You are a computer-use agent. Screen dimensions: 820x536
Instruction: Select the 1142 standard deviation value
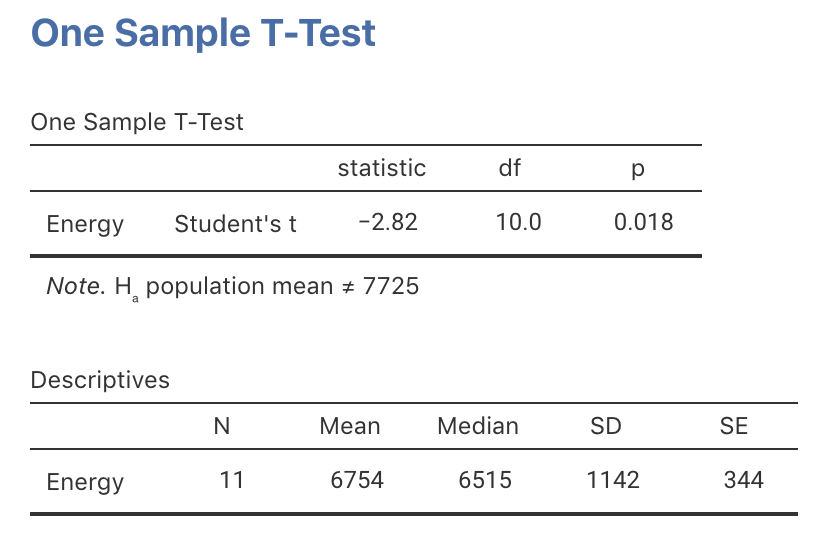pos(613,480)
